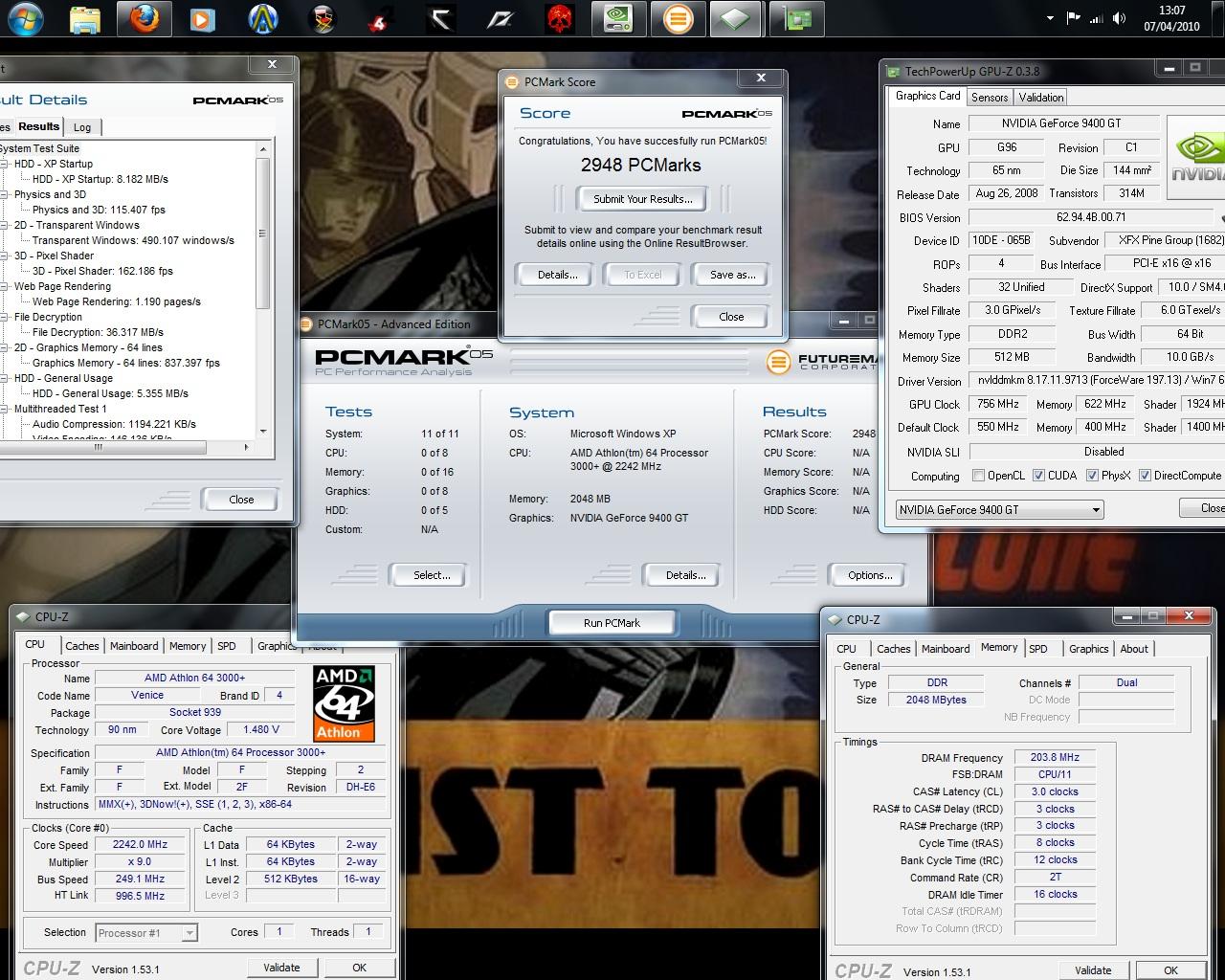Screen dimensions: 1225x980
Task: Toggle the CUDA checkbox in GPU-Z
Action: click(1038, 476)
